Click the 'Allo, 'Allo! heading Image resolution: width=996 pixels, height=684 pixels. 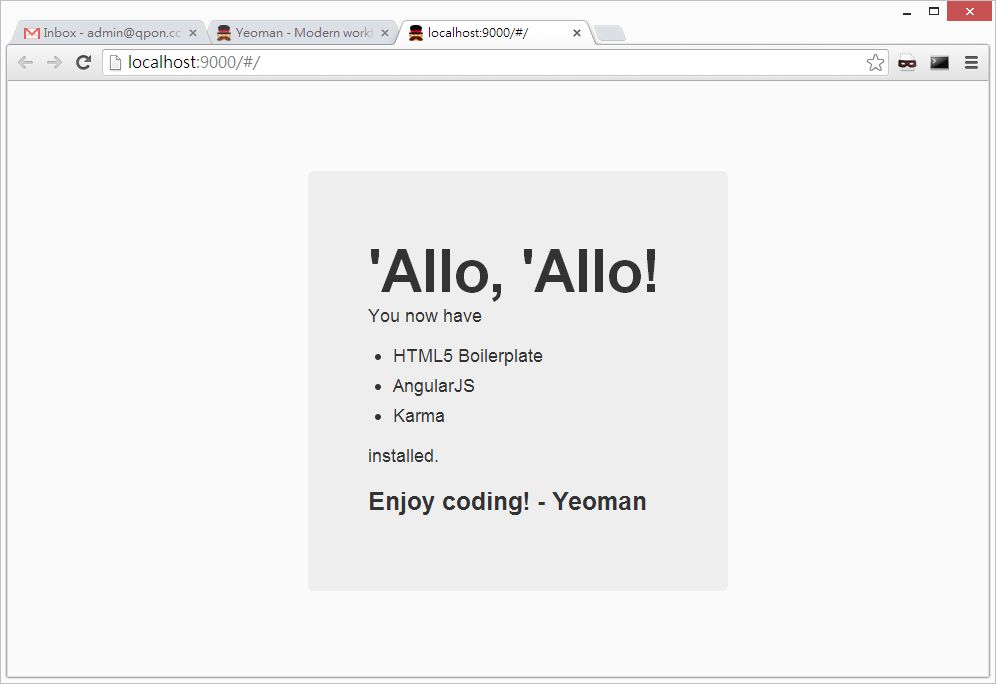[514, 271]
